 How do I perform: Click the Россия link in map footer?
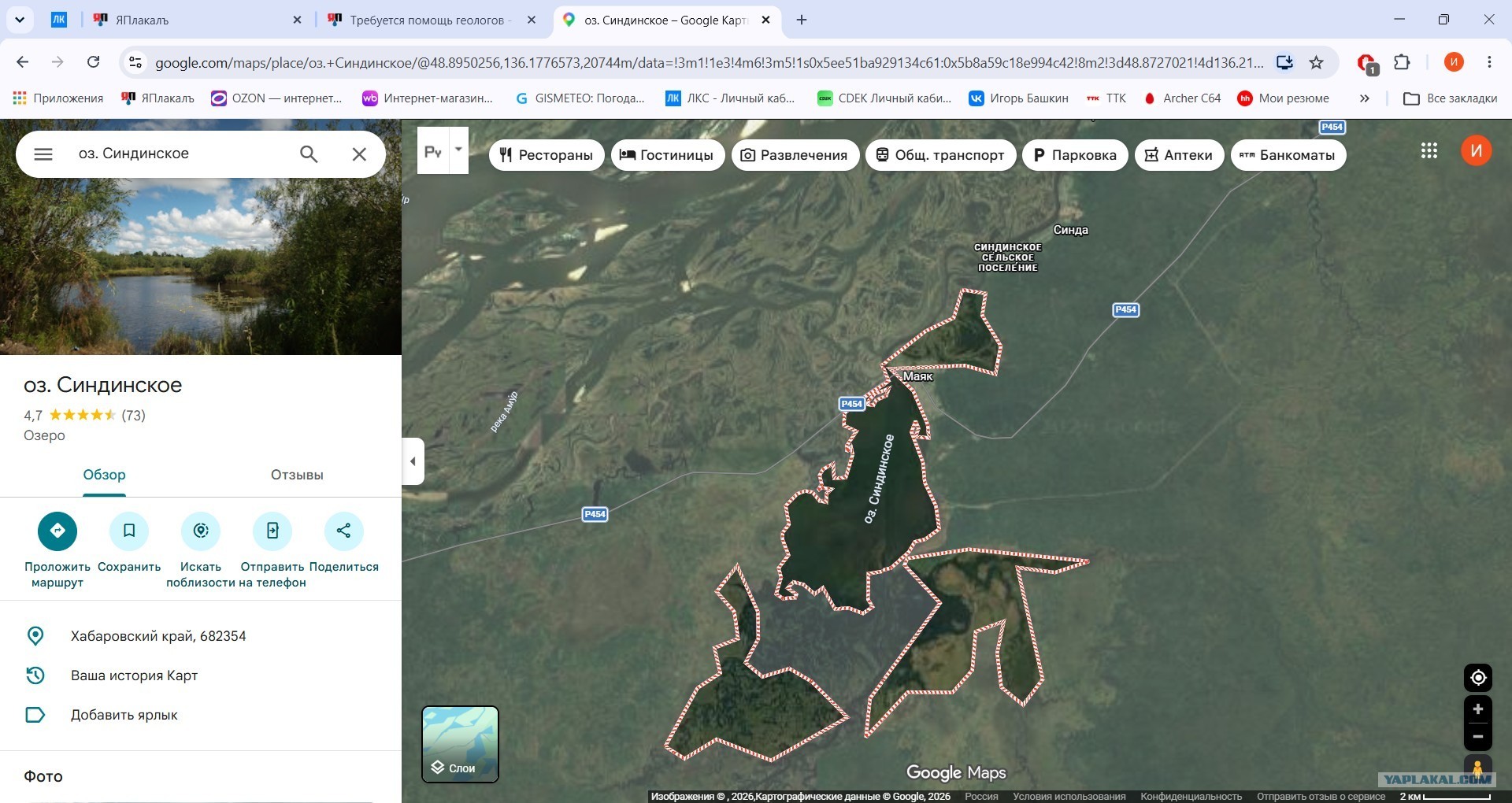[x=981, y=797]
